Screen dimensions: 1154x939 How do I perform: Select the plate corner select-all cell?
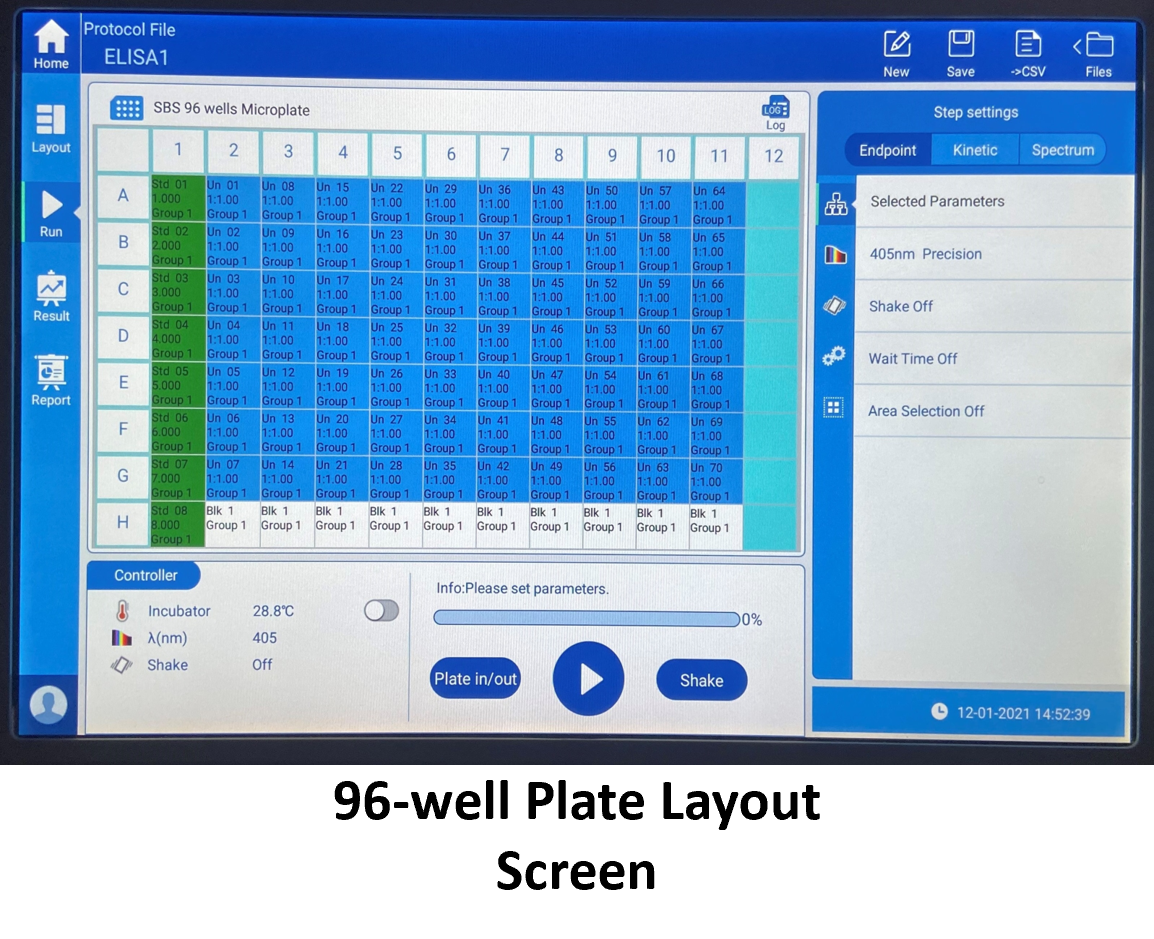point(123,149)
